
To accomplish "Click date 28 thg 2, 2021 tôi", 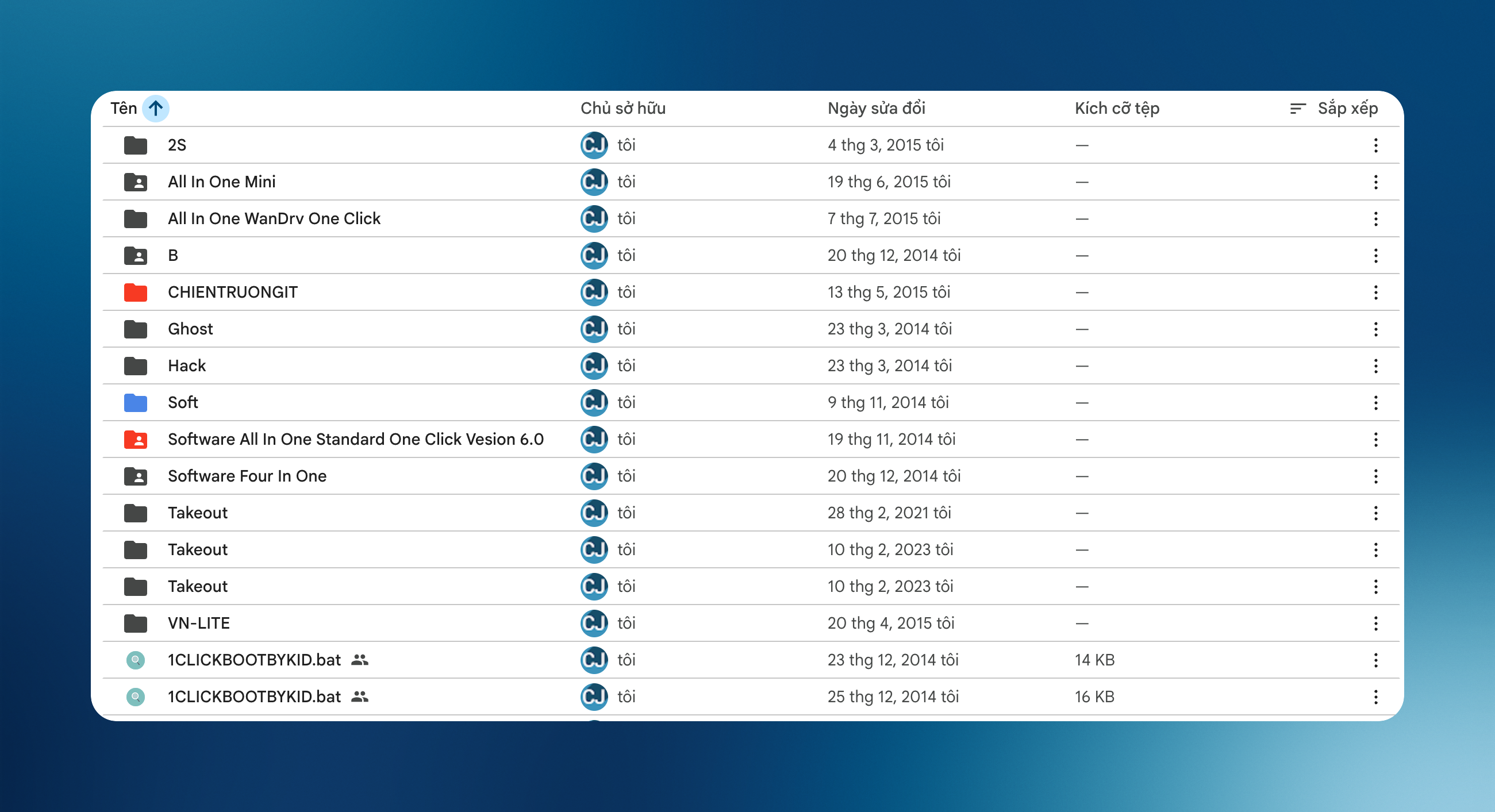I will (889, 513).
